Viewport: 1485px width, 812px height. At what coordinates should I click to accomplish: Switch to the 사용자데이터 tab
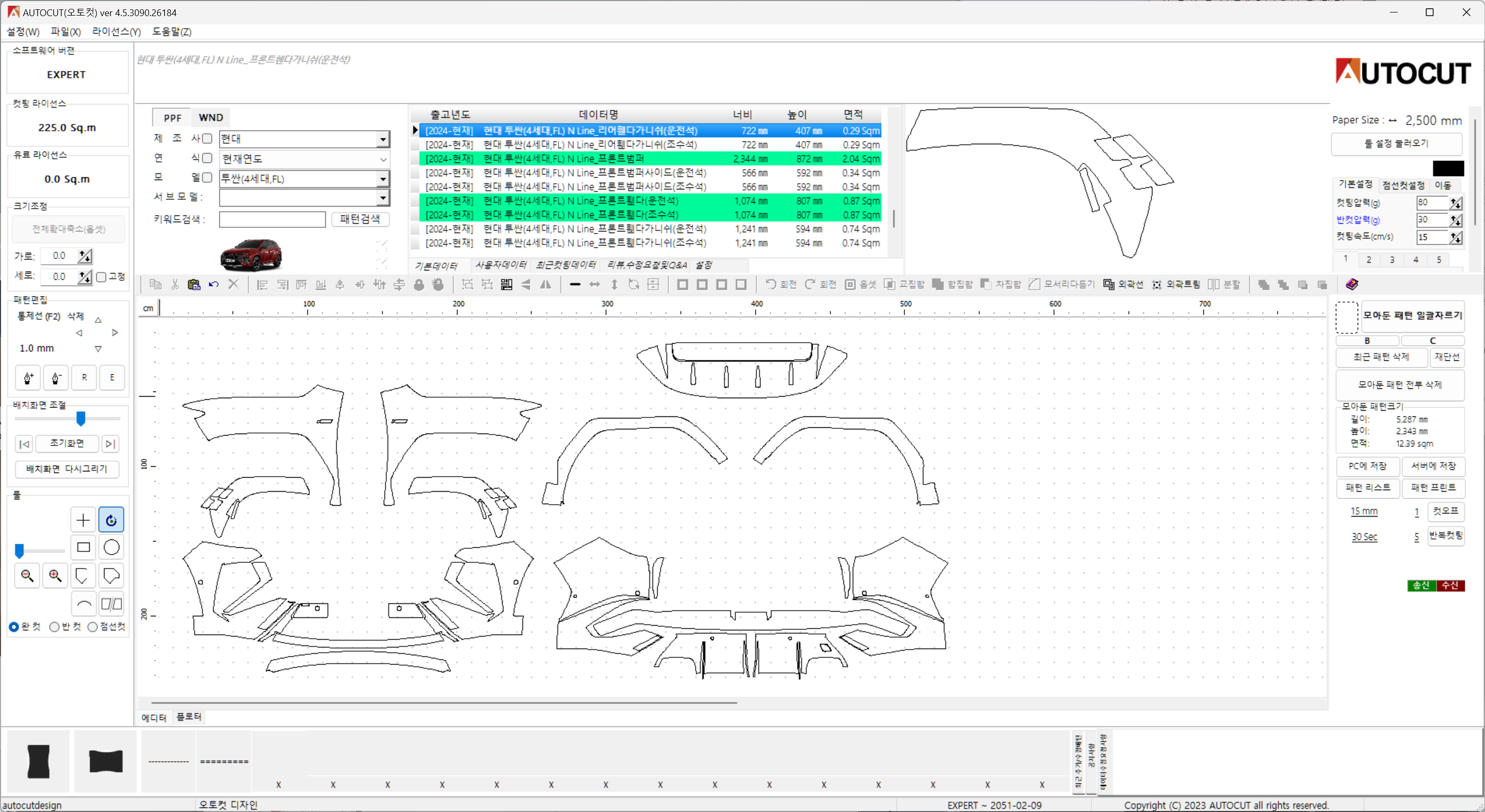point(501,265)
